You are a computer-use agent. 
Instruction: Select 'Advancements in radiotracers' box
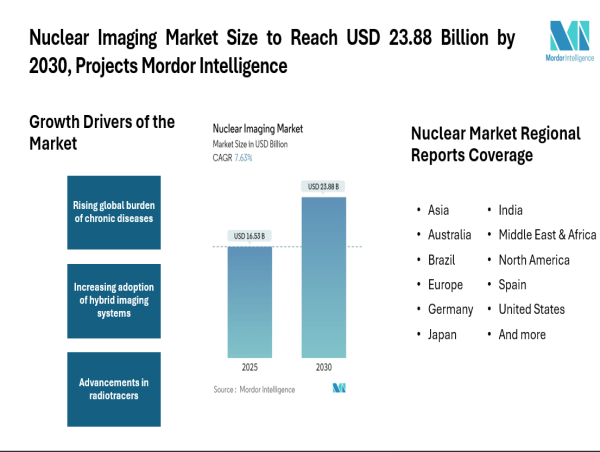point(114,389)
